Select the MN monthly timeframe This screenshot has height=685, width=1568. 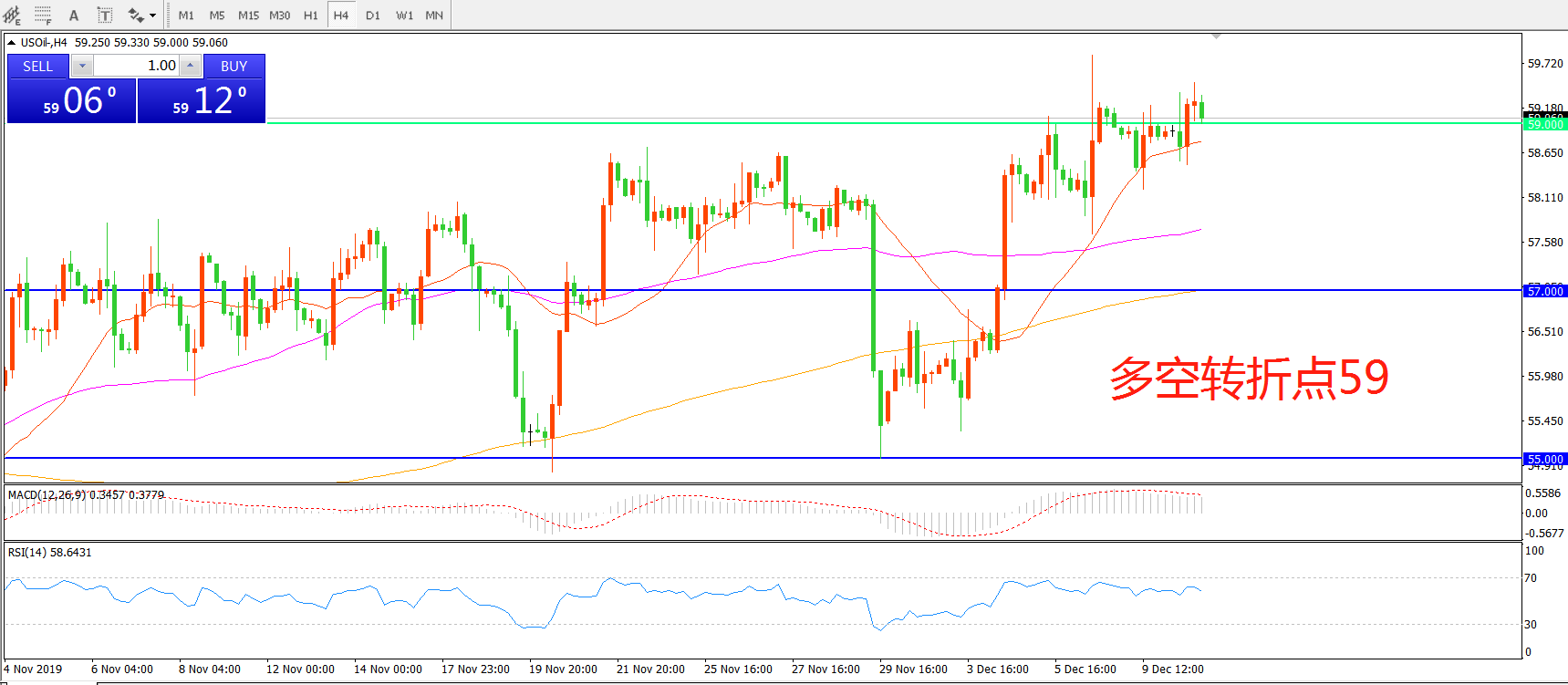434,16
